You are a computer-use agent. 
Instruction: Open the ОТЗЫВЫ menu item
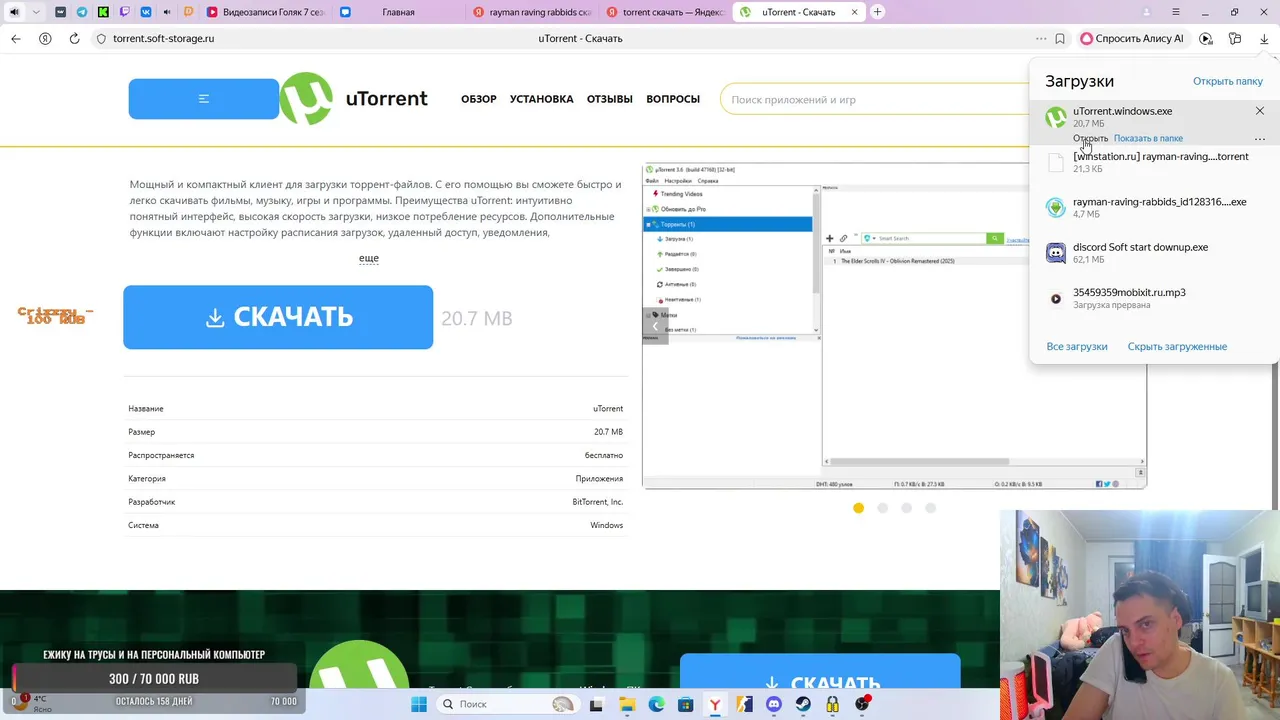(610, 99)
